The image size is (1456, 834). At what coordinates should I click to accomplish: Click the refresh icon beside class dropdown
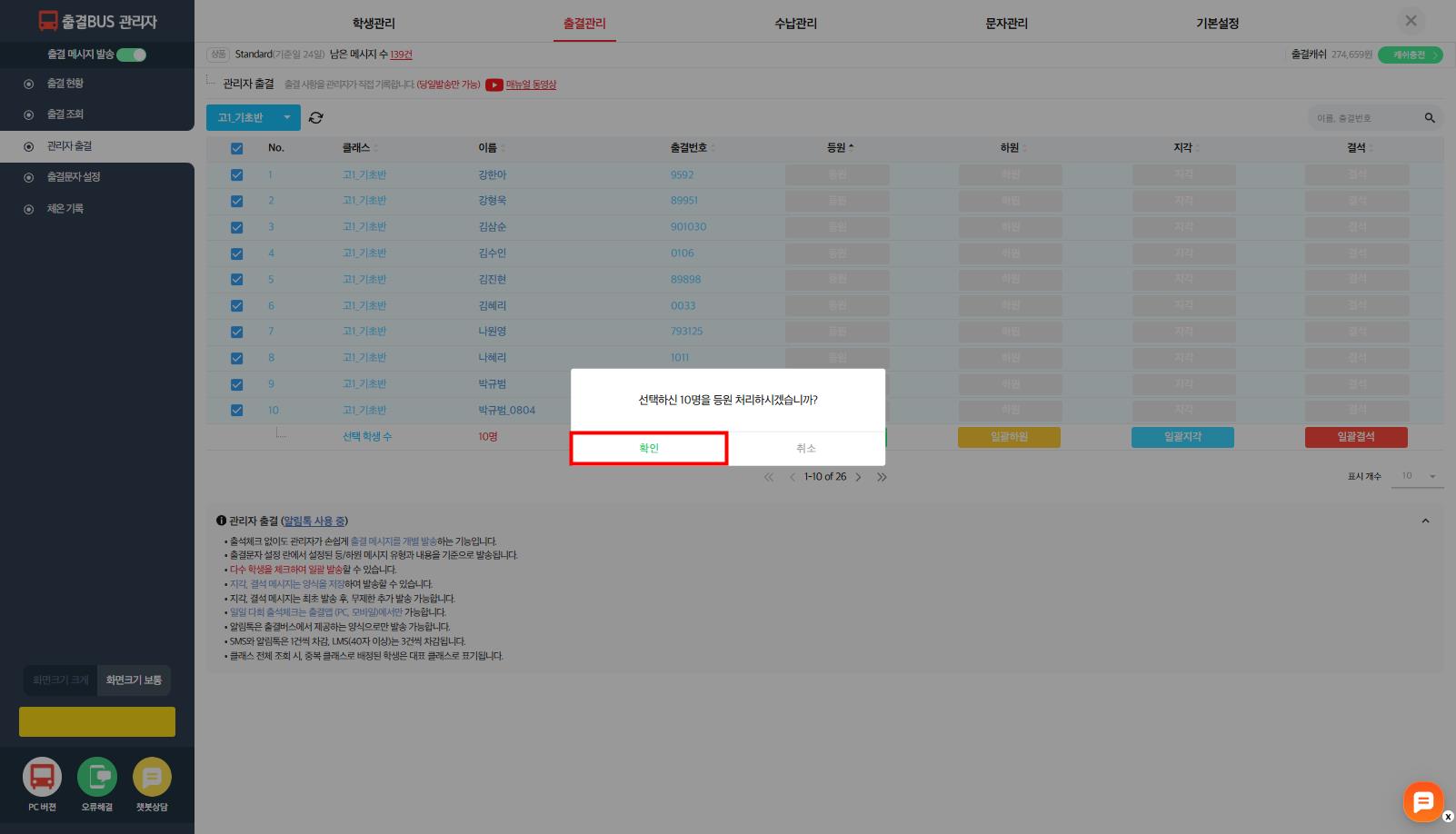coord(316,118)
